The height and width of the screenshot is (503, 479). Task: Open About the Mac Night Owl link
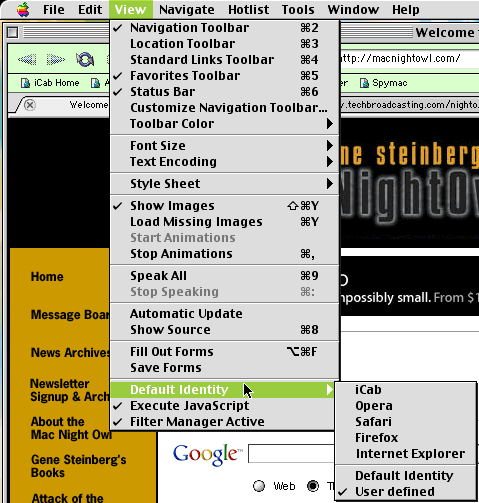click(x=71, y=428)
